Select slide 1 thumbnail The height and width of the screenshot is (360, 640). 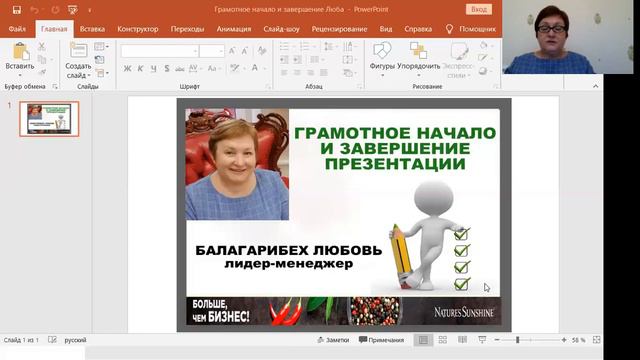click(x=49, y=119)
